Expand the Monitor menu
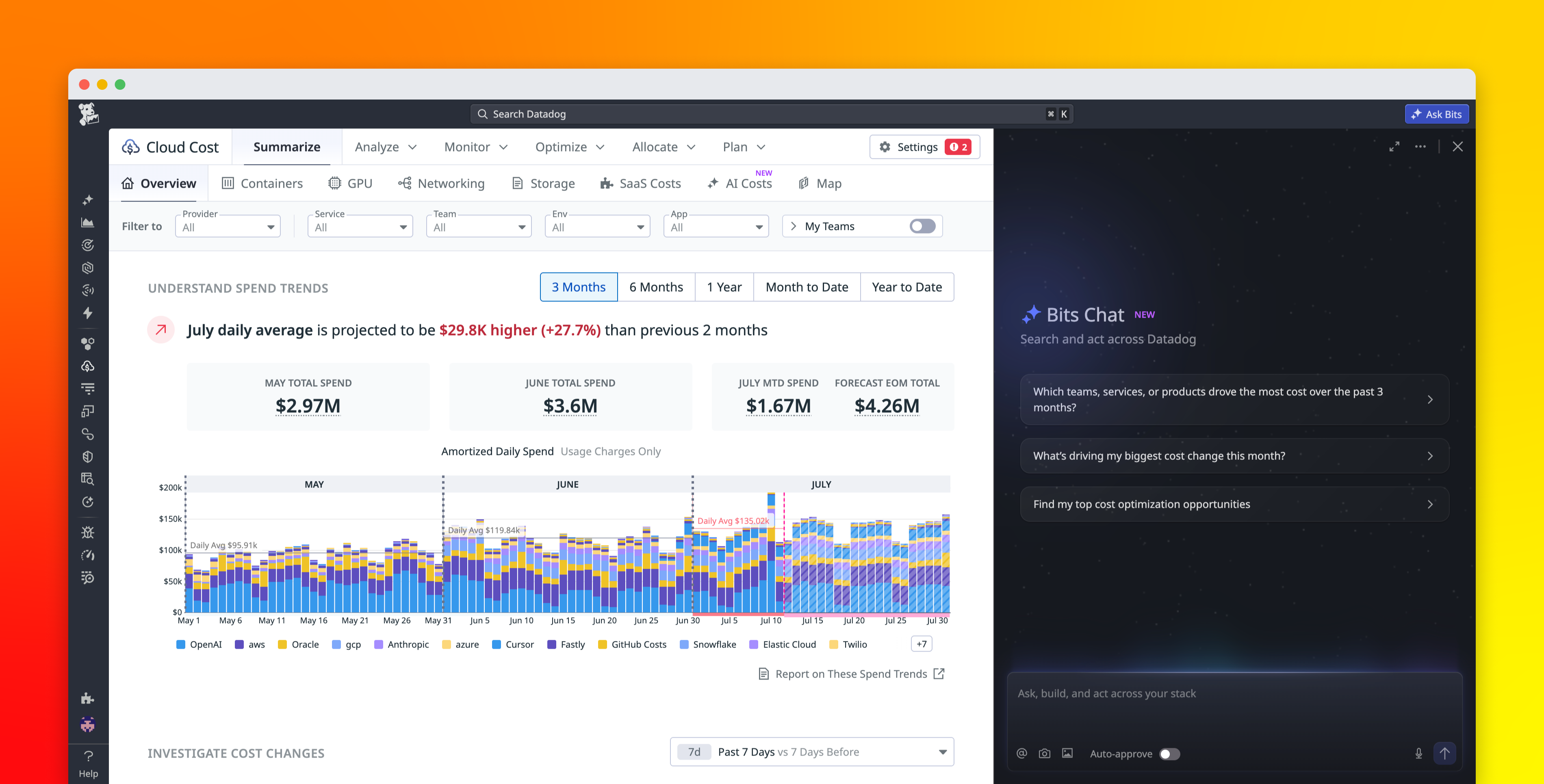Image resolution: width=1544 pixels, height=784 pixels. [x=476, y=147]
